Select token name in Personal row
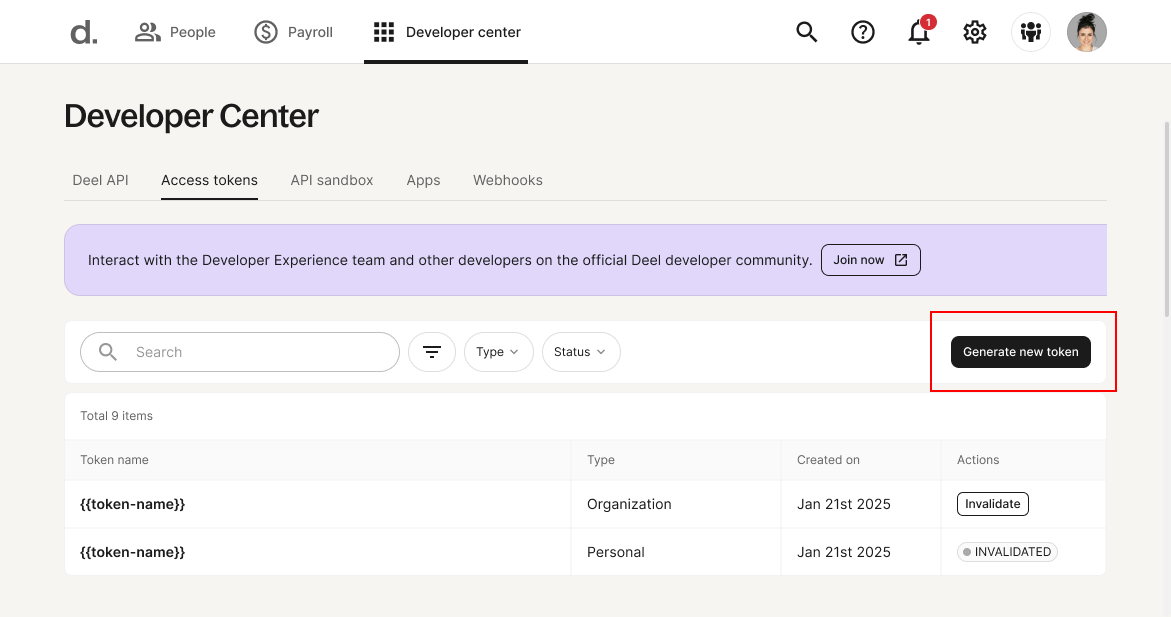1171x617 pixels. tap(132, 552)
